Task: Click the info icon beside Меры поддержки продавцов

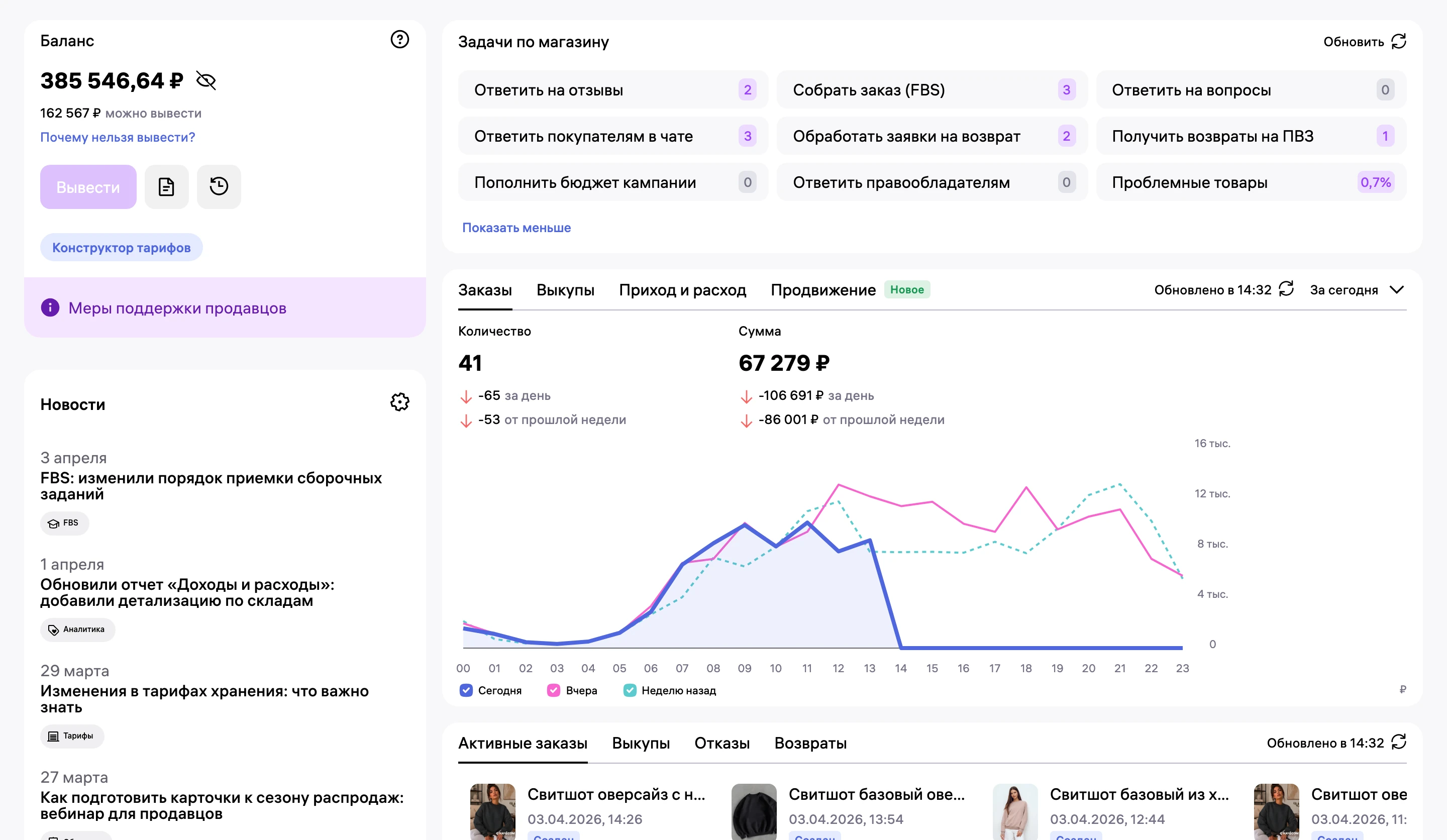Action: (x=50, y=308)
